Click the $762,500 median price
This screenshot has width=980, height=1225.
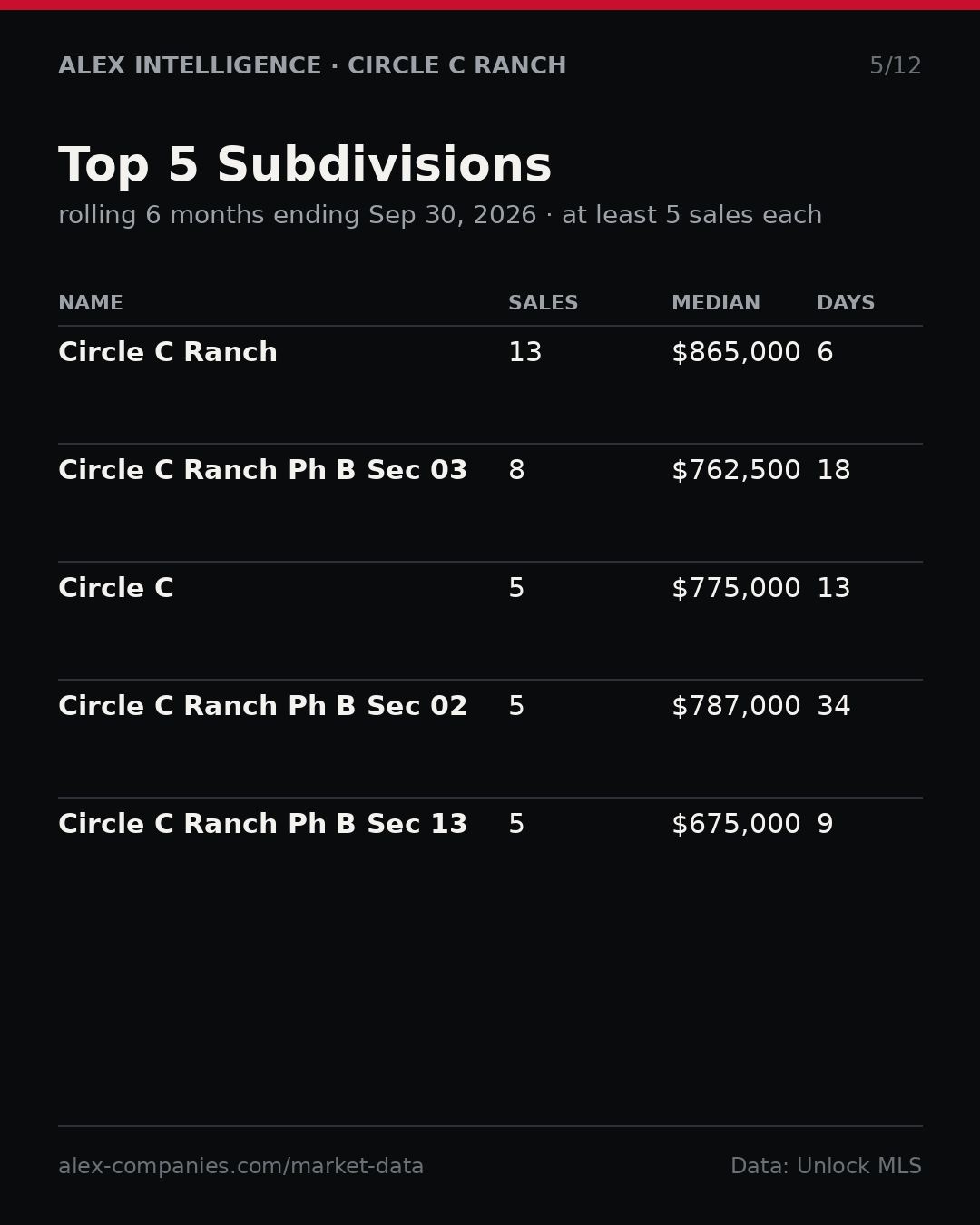(x=736, y=471)
